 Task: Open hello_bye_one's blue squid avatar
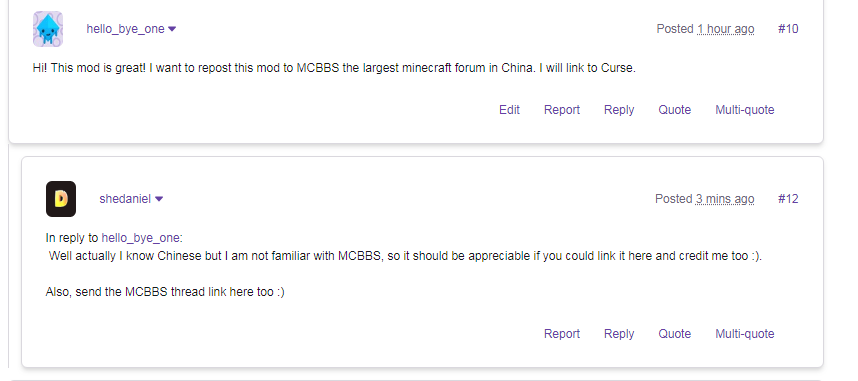(x=48, y=29)
